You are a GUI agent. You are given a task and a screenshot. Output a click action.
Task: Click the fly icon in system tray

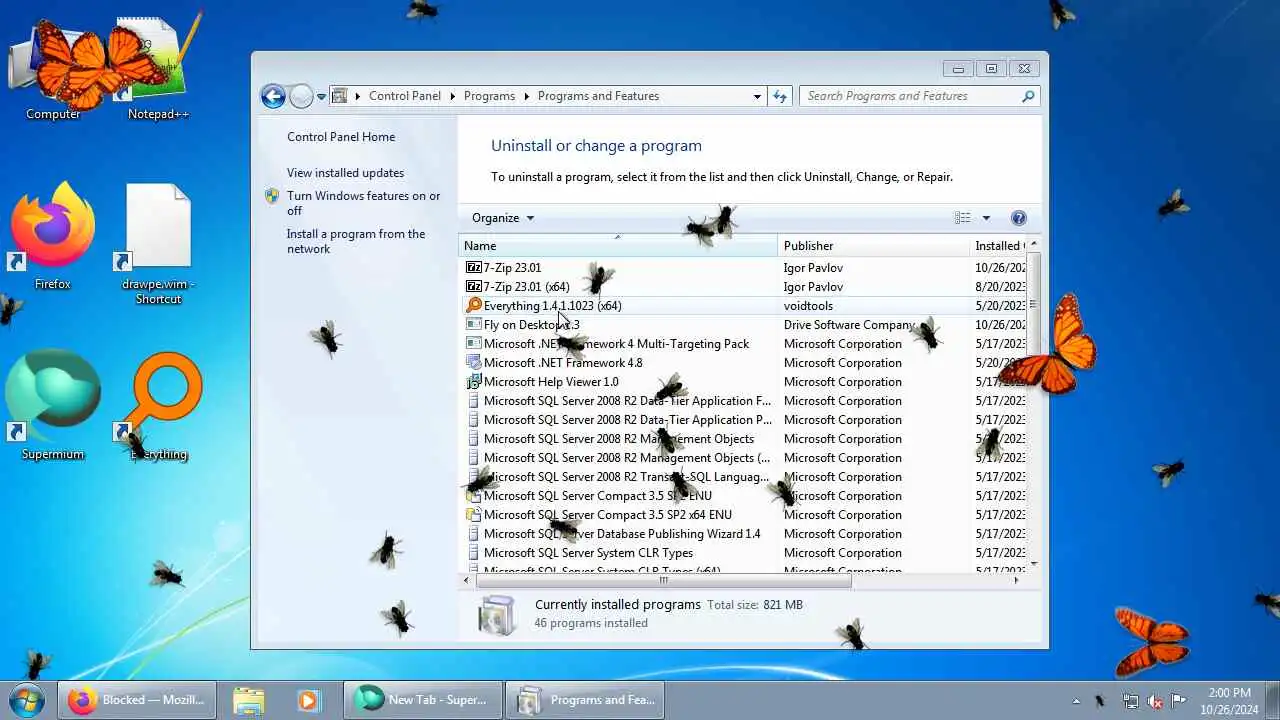click(x=1101, y=701)
